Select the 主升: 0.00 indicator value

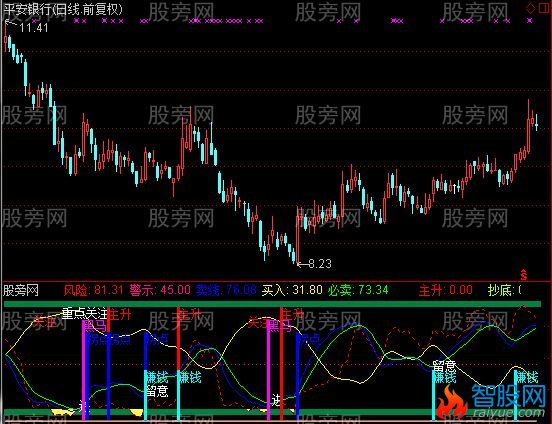(445, 290)
